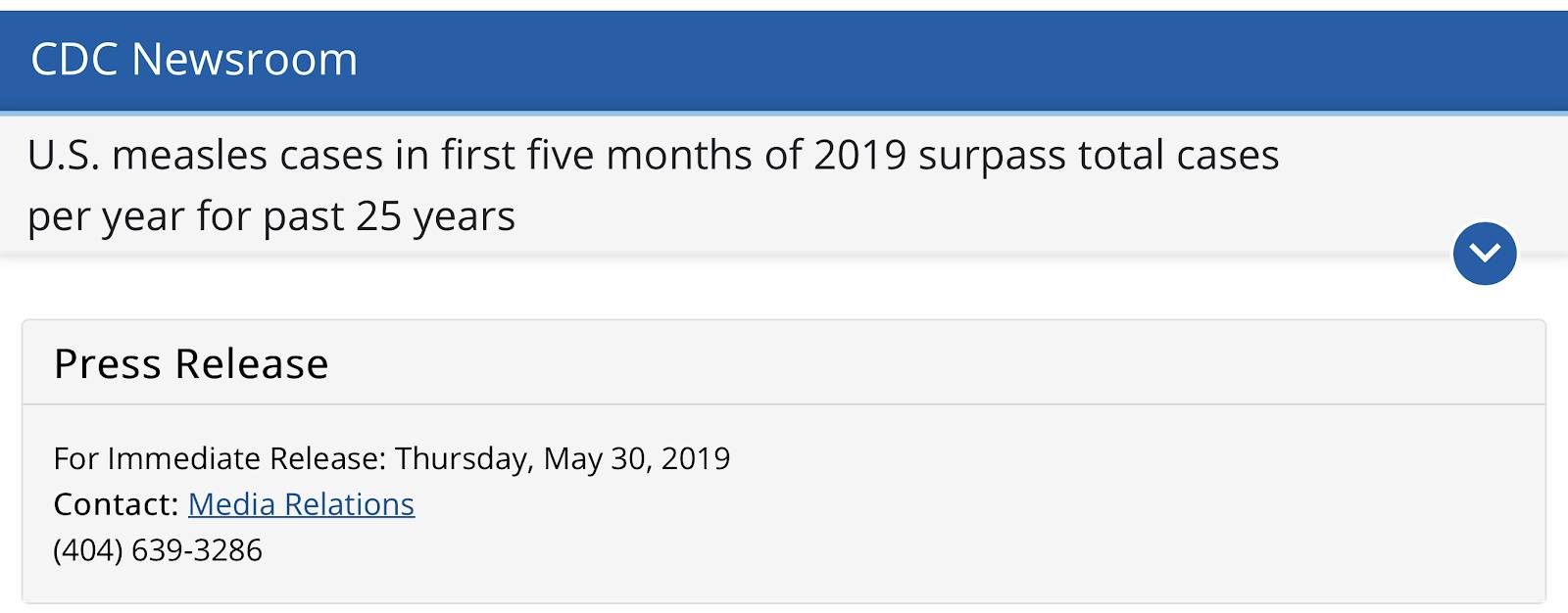Click '2019' in the headline
Screen dimensions: 1568x613
(x=860, y=155)
